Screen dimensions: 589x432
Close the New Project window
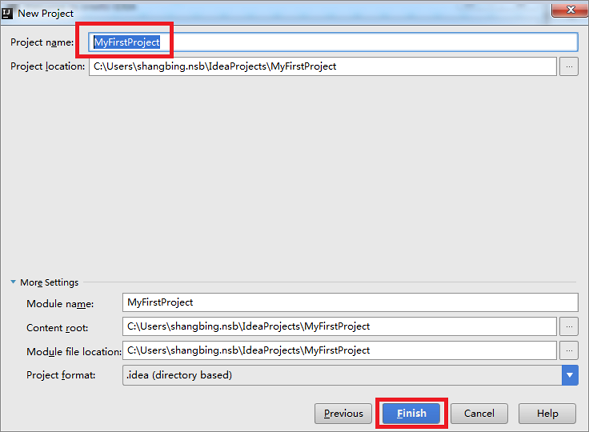569,9
